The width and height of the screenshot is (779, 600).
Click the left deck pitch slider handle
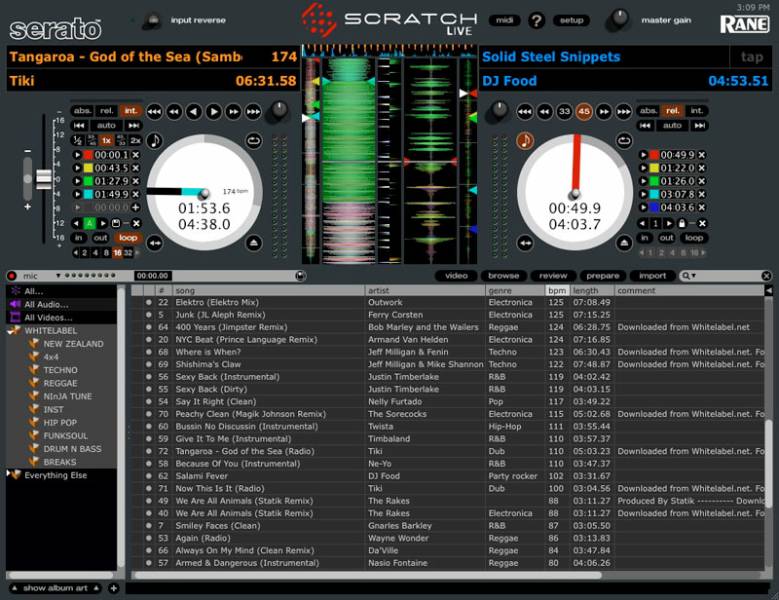click(44, 179)
